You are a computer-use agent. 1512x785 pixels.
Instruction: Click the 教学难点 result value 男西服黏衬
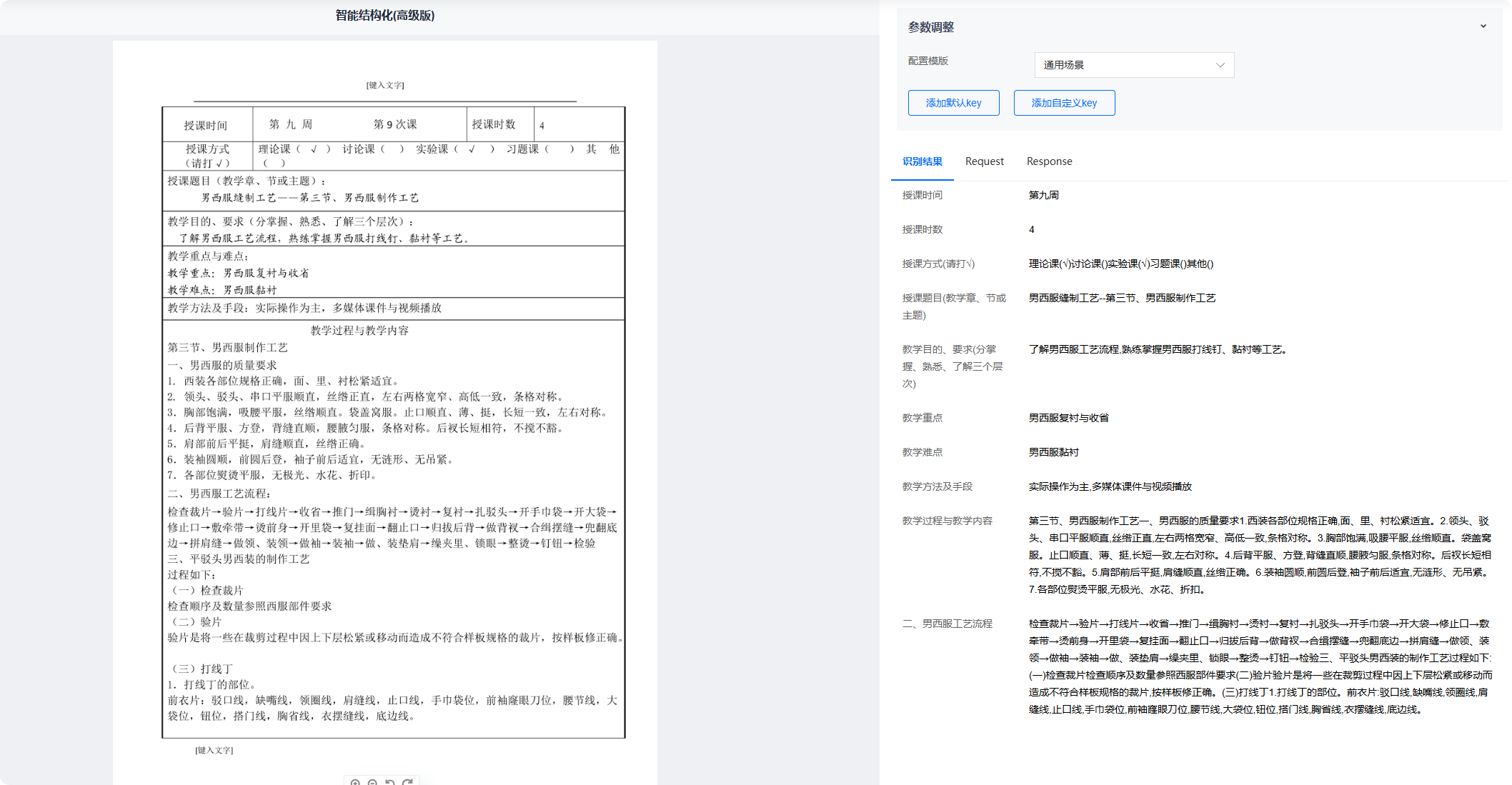tap(1053, 452)
